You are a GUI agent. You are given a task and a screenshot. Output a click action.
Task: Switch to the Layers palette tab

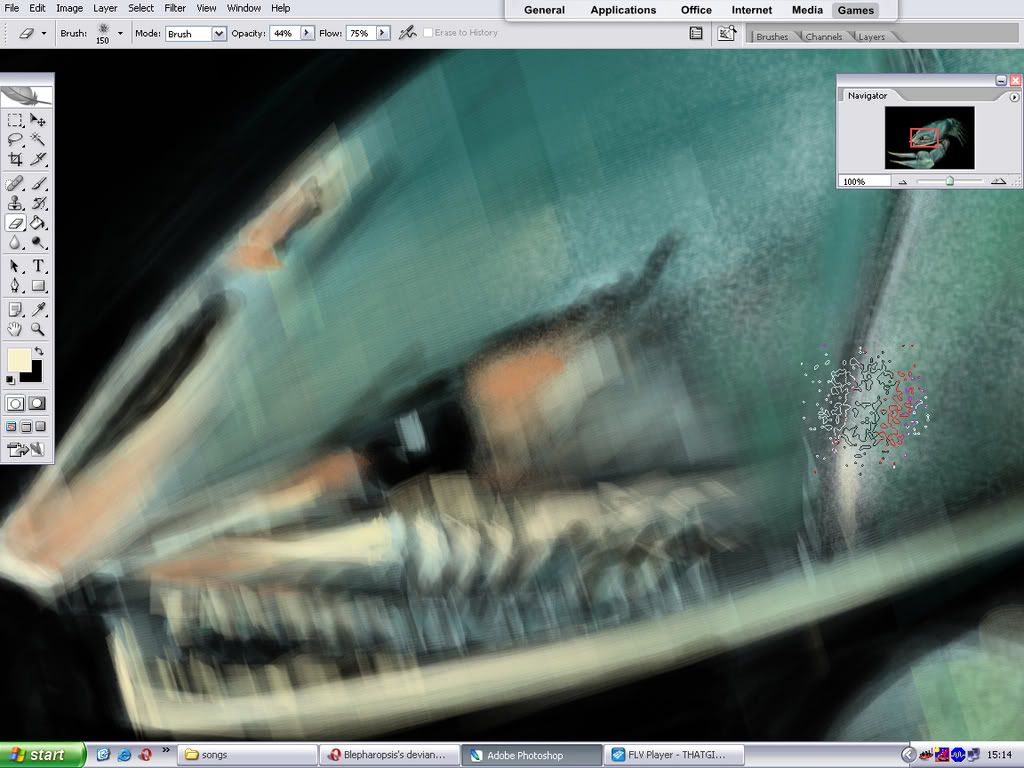click(871, 37)
